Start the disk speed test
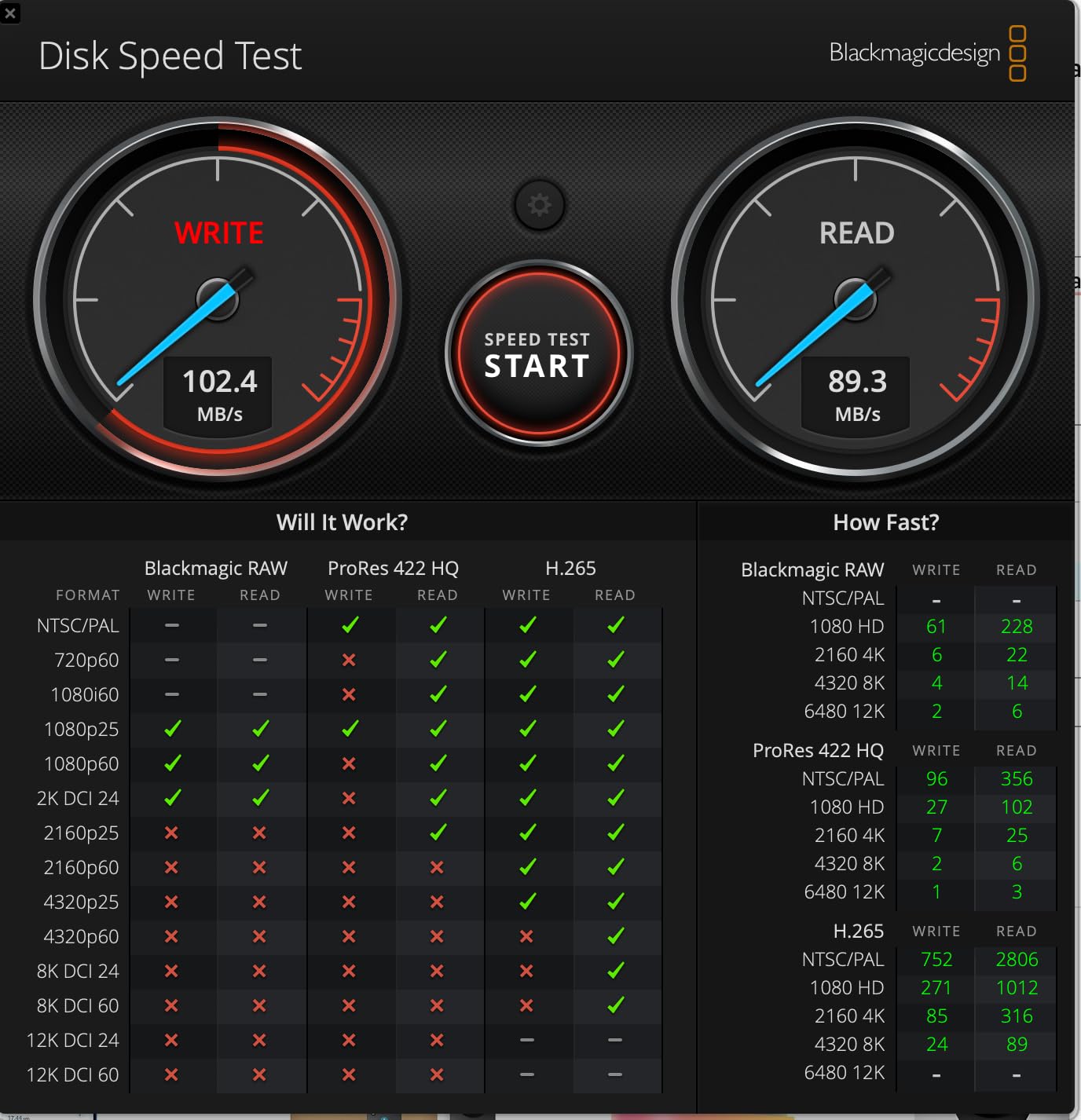The width and height of the screenshot is (1081, 1120). pyautogui.click(x=538, y=353)
